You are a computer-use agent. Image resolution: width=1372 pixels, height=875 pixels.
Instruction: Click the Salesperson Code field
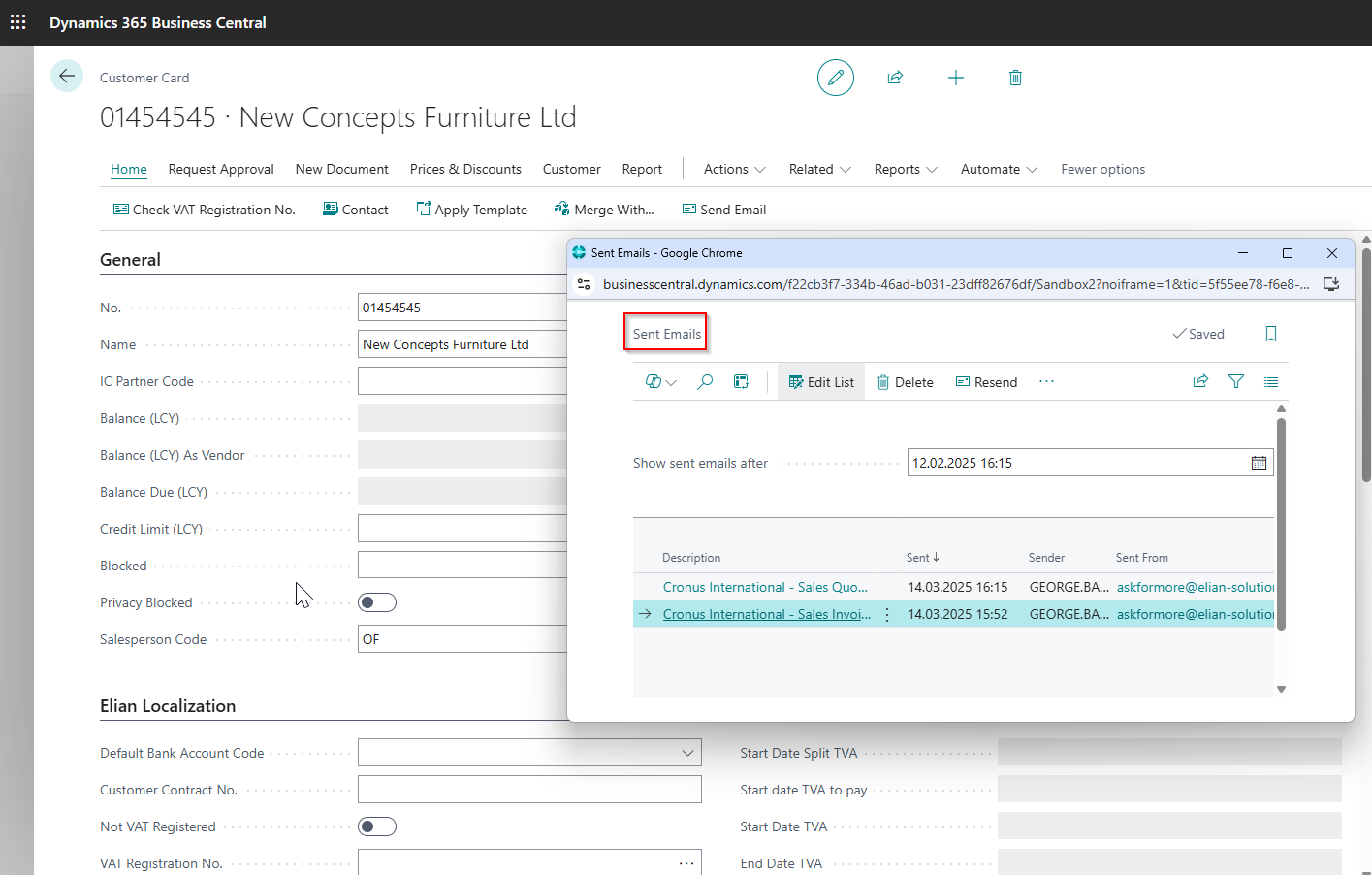(x=463, y=639)
